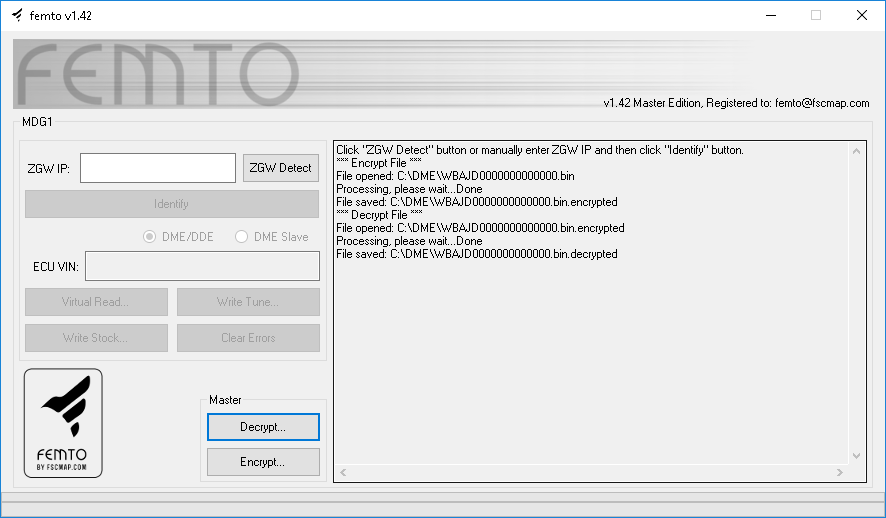886x518 pixels.
Task: Select the DME/DDE radio button
Action: click(151, 237)
